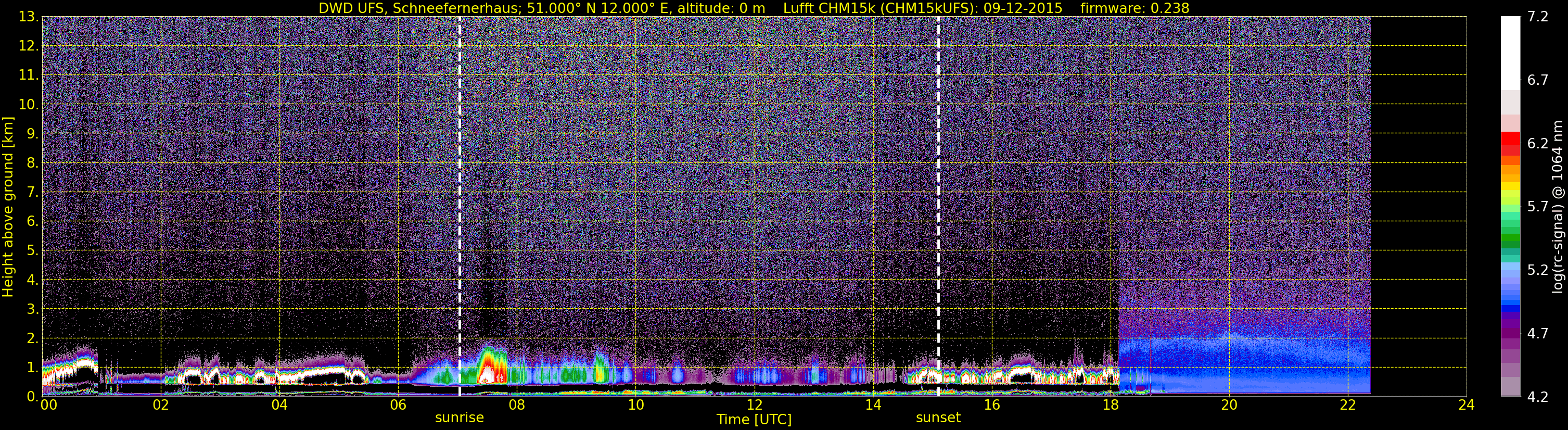1568x430 pixels.
Task: Click the 7.2 value on the colorbar
Action: tap(1538, 17)
